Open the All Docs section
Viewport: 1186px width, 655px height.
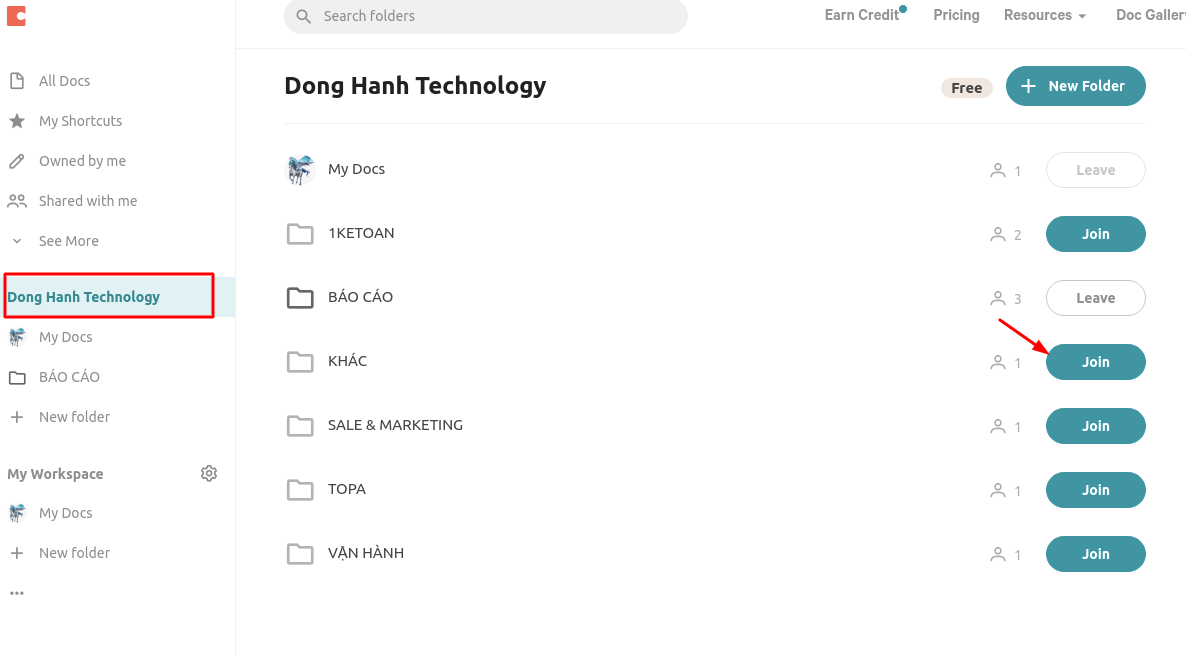64,80
